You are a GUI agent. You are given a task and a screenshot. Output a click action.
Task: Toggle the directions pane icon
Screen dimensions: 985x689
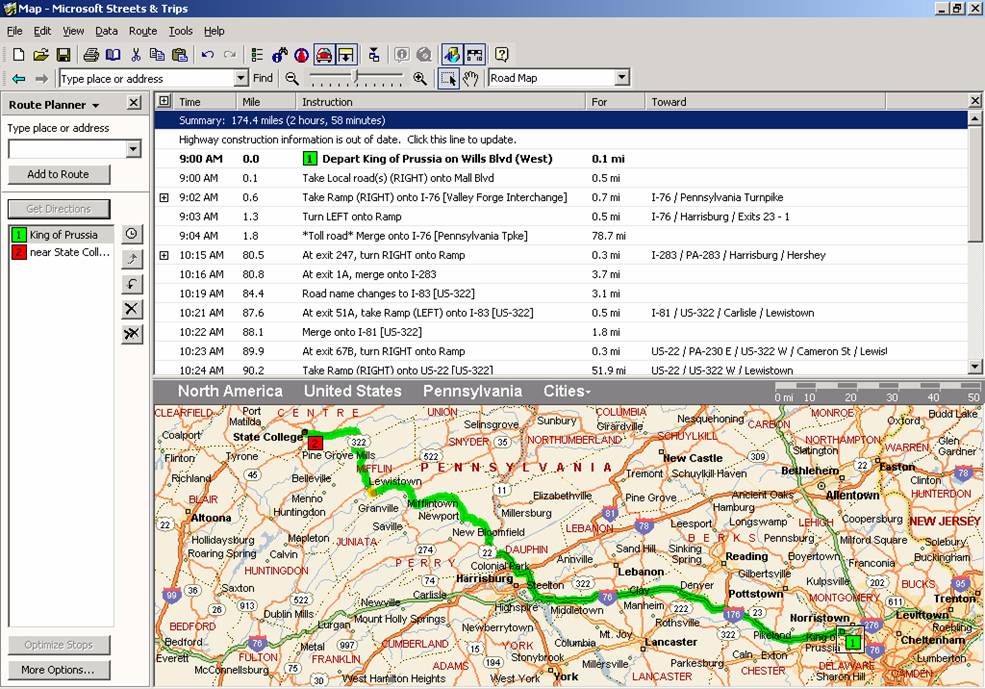(x=346, y=55)
